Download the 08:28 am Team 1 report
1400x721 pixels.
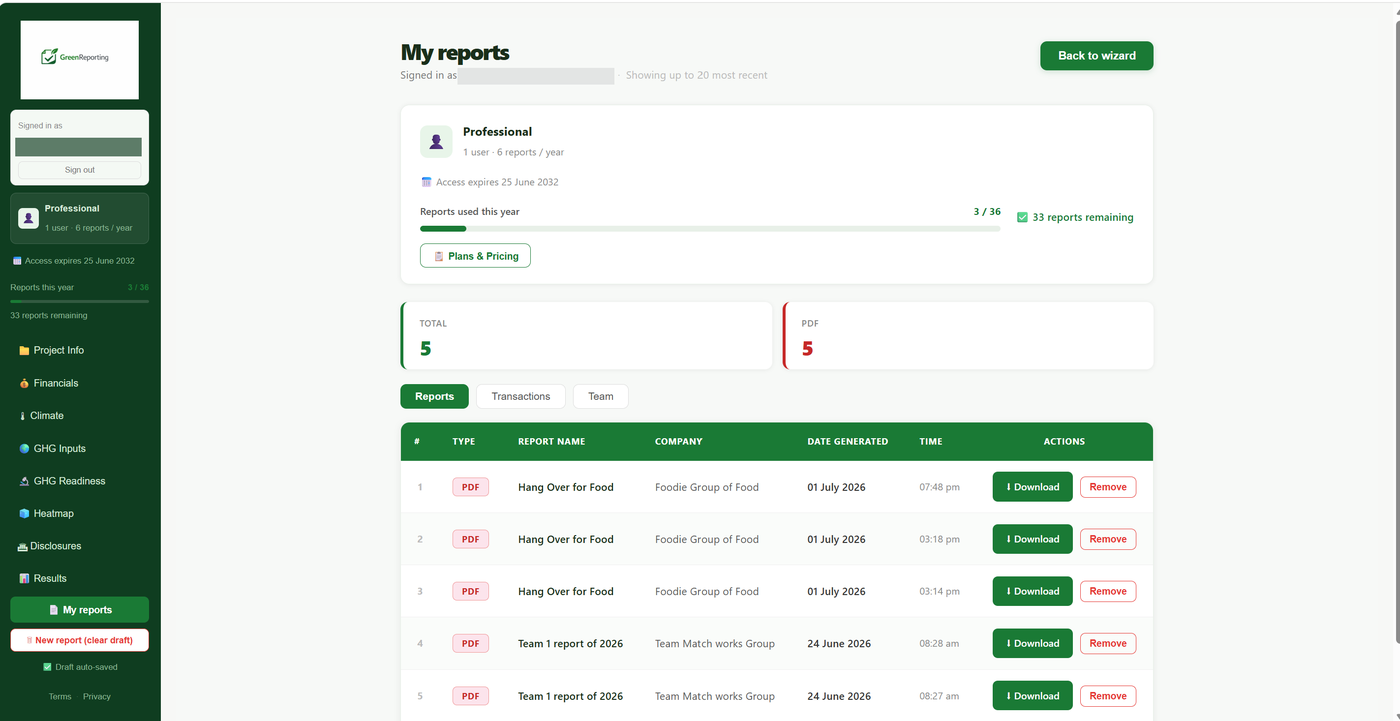coord(1033,643)
